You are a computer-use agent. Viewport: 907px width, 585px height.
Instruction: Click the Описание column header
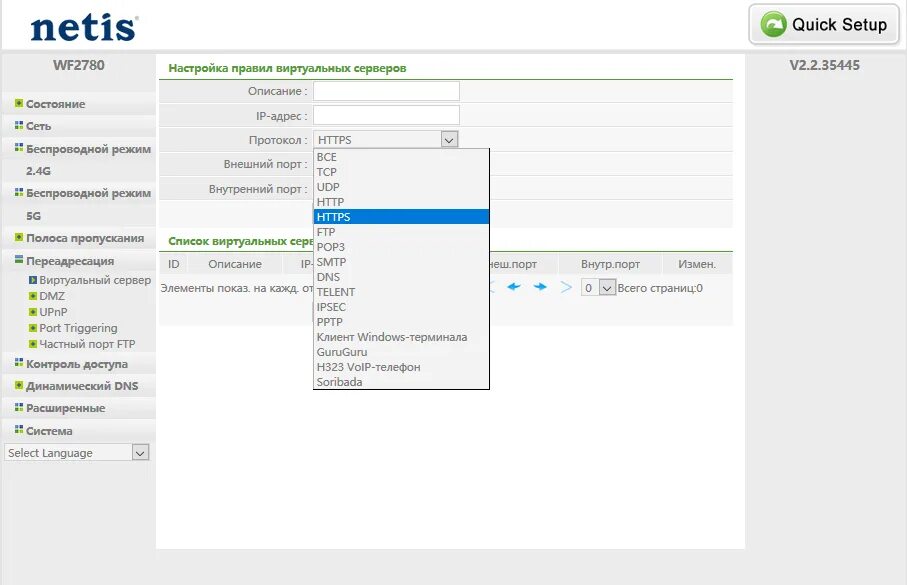pos(235,264)
